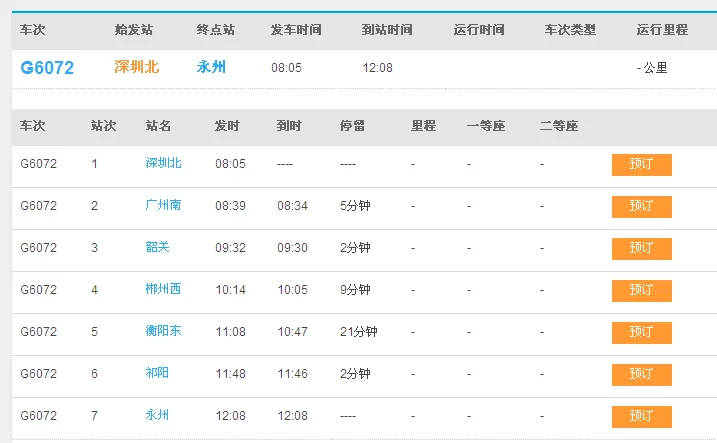717x443 pixels.
Task: Click the 一等座 column header
Action: [x=486, y=127]
